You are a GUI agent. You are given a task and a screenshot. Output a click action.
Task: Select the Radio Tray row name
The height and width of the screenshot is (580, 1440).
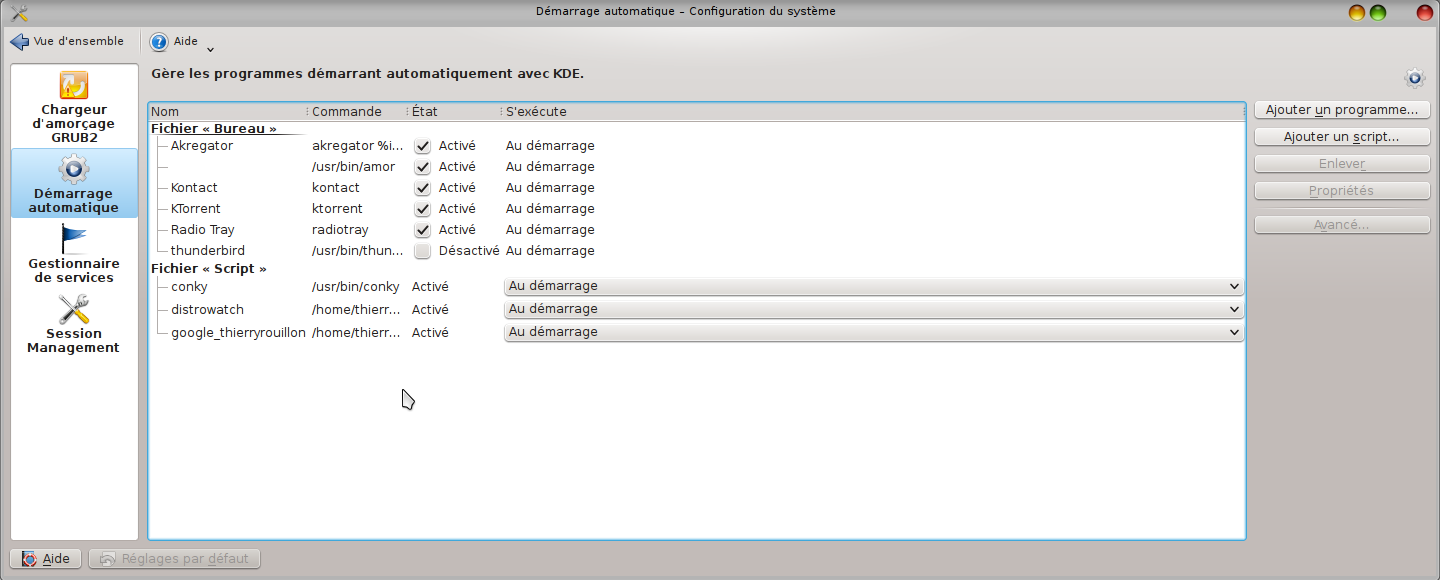tap(203, 230)
